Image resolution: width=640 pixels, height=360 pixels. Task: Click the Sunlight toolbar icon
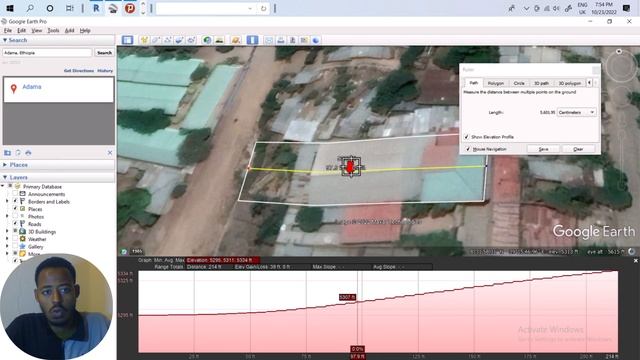tap(219, 40)
